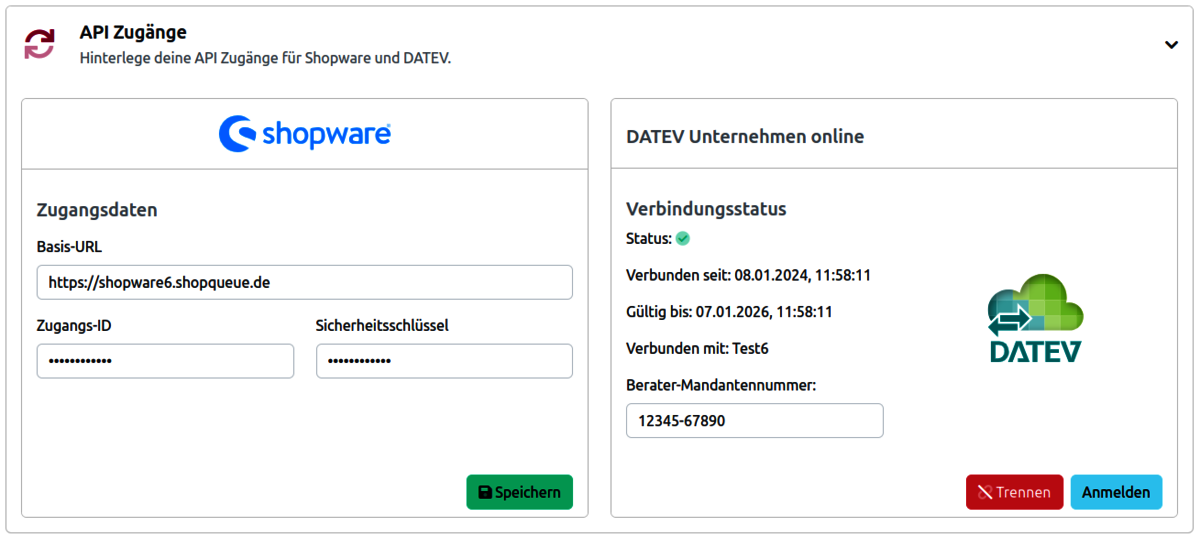Viewport: 1200px width, 537px height.
Task: Focus the Berater-Mandantennummer input field
Action: tap(755, 421)
